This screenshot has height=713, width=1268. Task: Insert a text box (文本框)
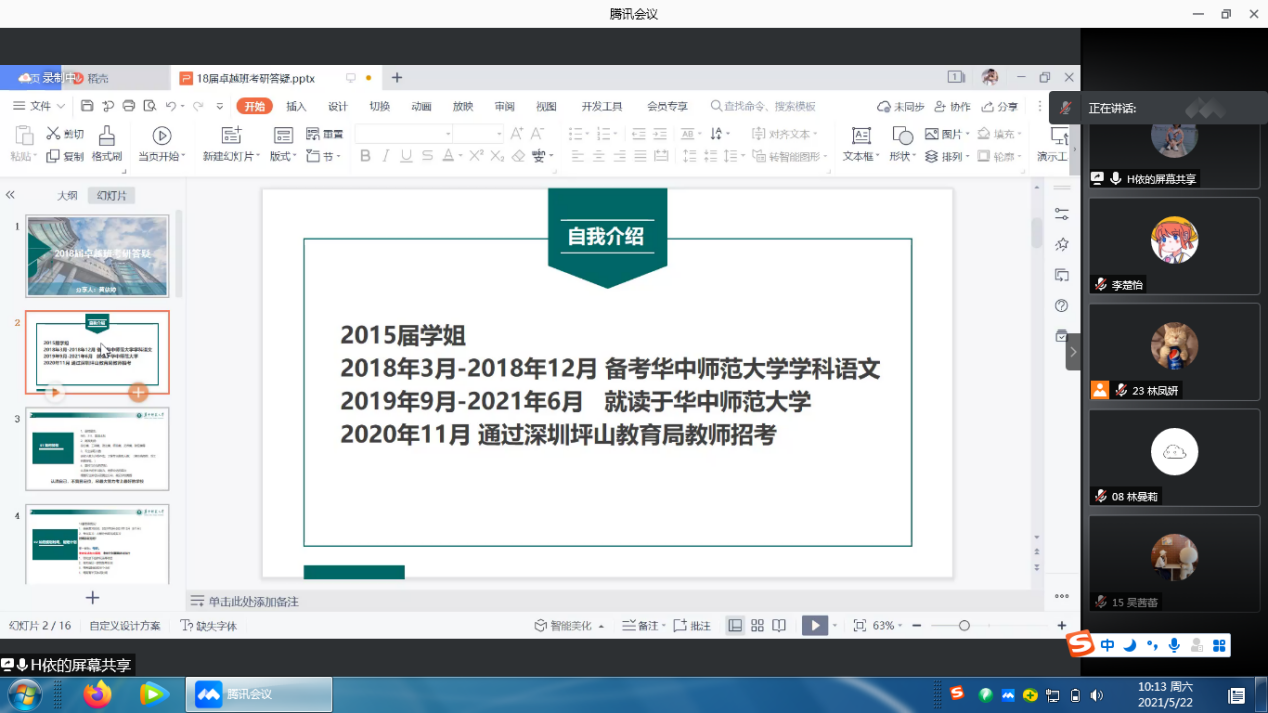[859, 144]
